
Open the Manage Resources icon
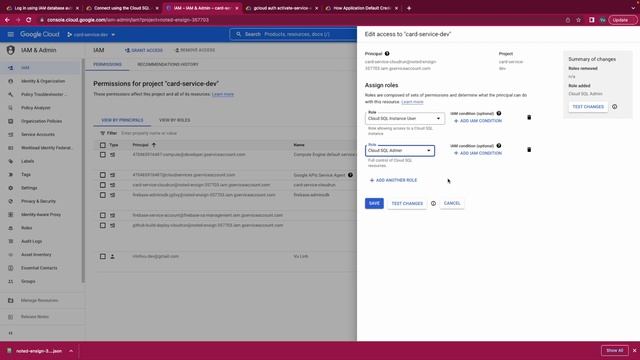pyautogui.click(x=11, y=300)
